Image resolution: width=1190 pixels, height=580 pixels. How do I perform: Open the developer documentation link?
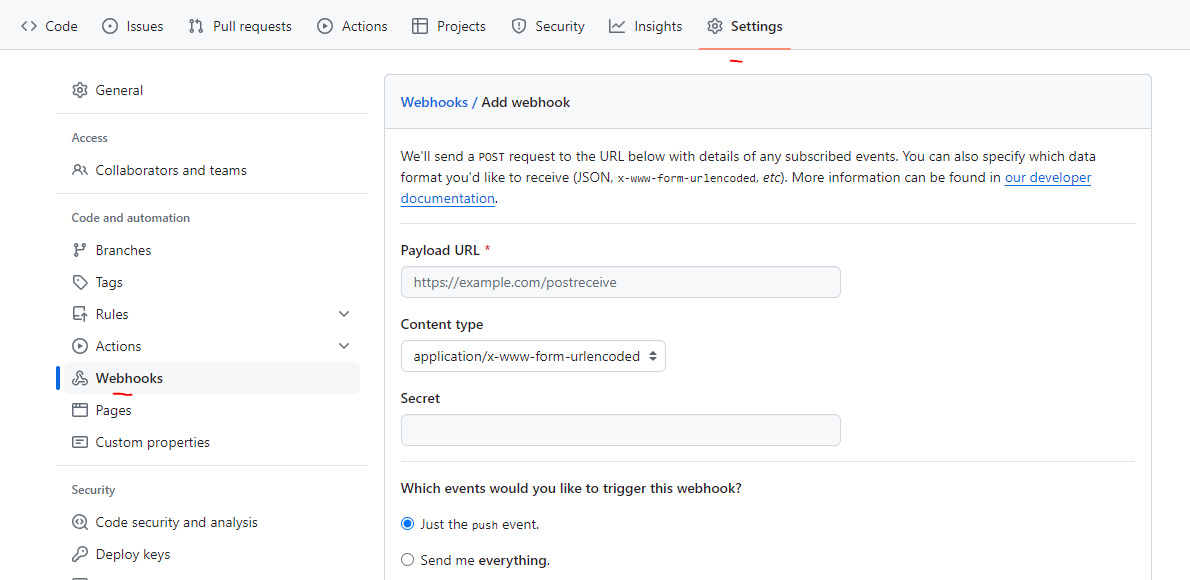pos(1047,178)
